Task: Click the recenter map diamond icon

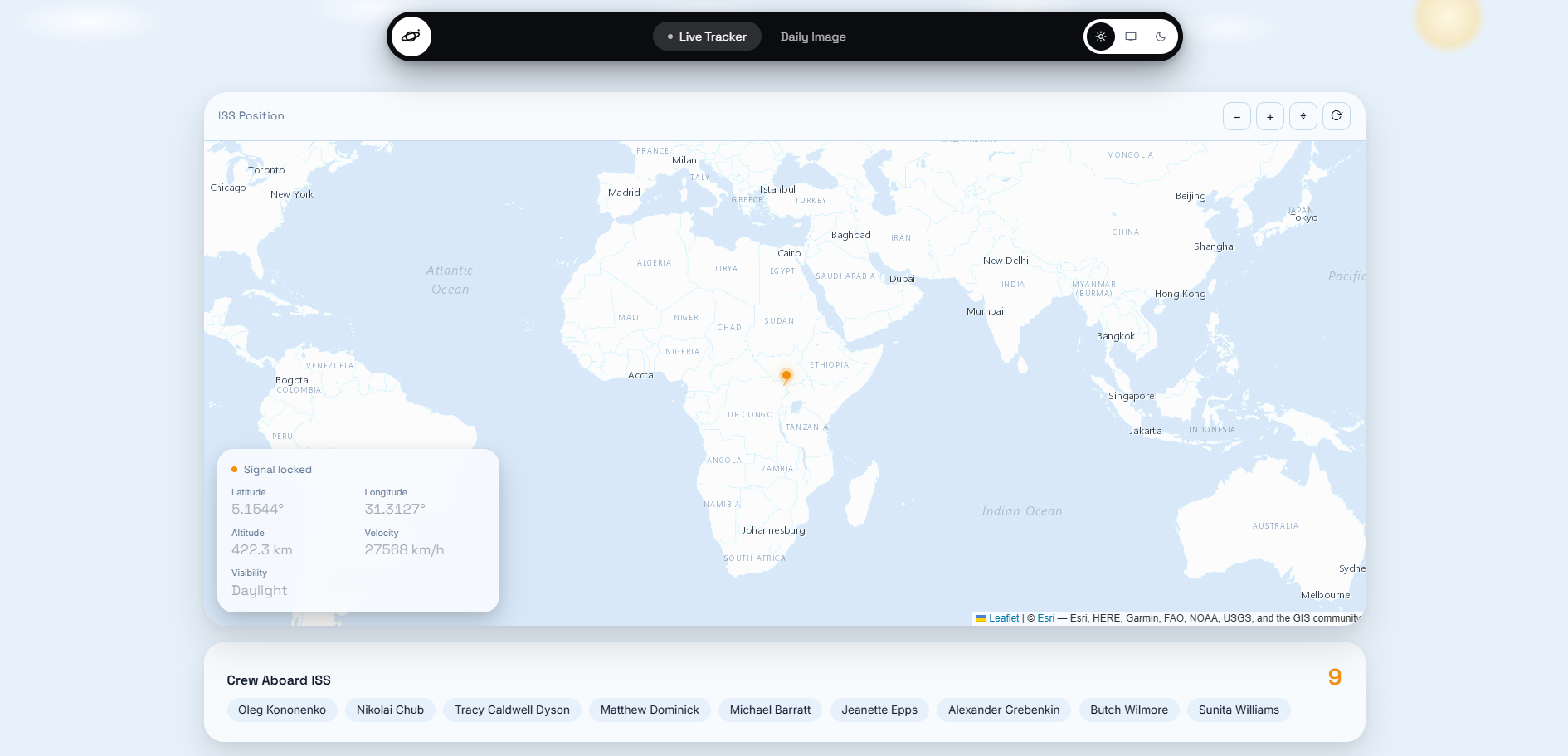Action: [x=1303, y=116]
